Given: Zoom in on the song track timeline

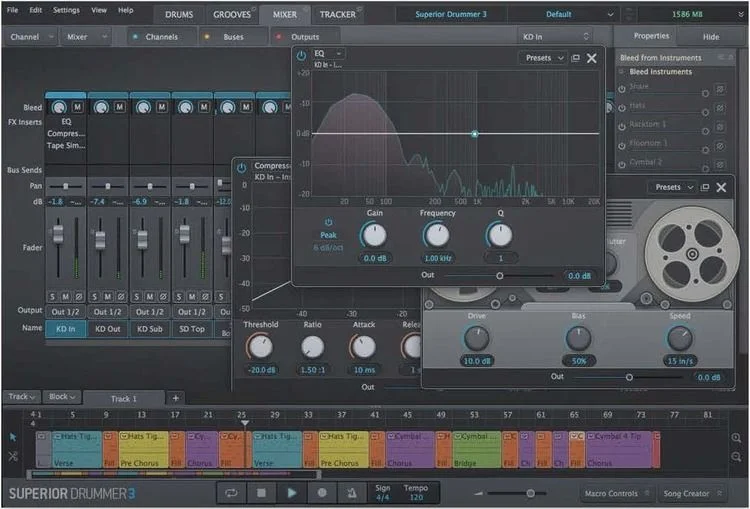Looking at the screenshot, I should [x=736, y=438].
